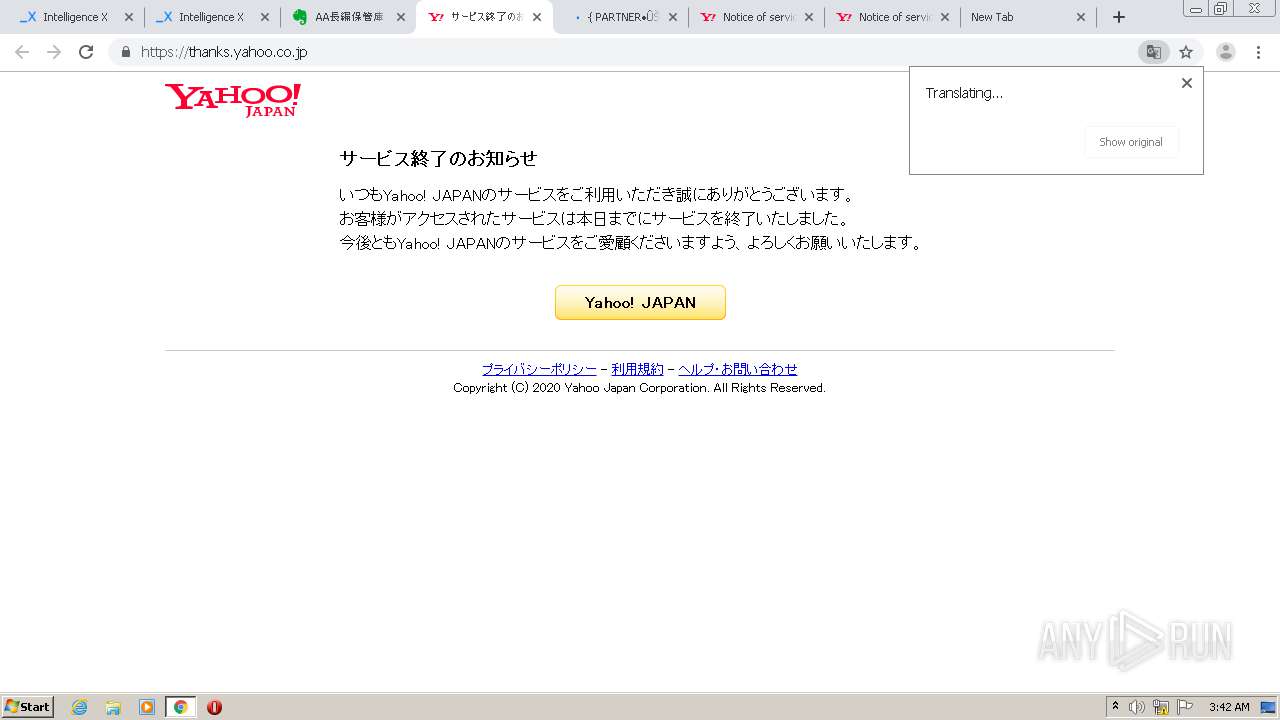Close the AA長鋼保管庫 tab
1280x720 pixels.
coord(401,17)
